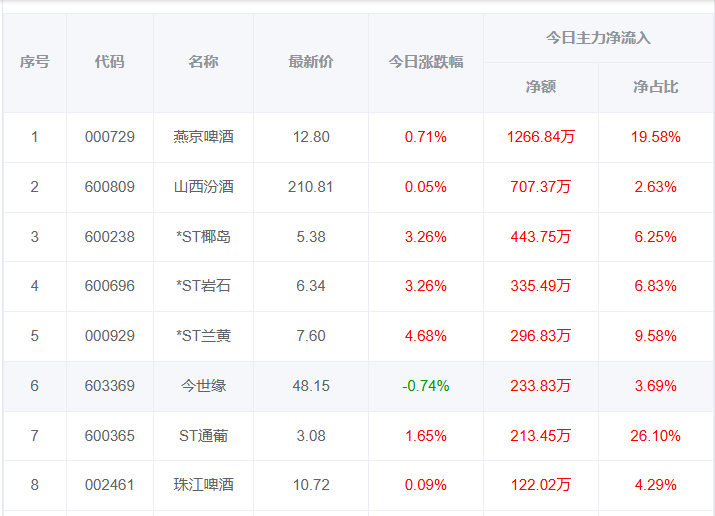
Task: Click the 213.45万 net amount
Action: [x=541, y=436]
